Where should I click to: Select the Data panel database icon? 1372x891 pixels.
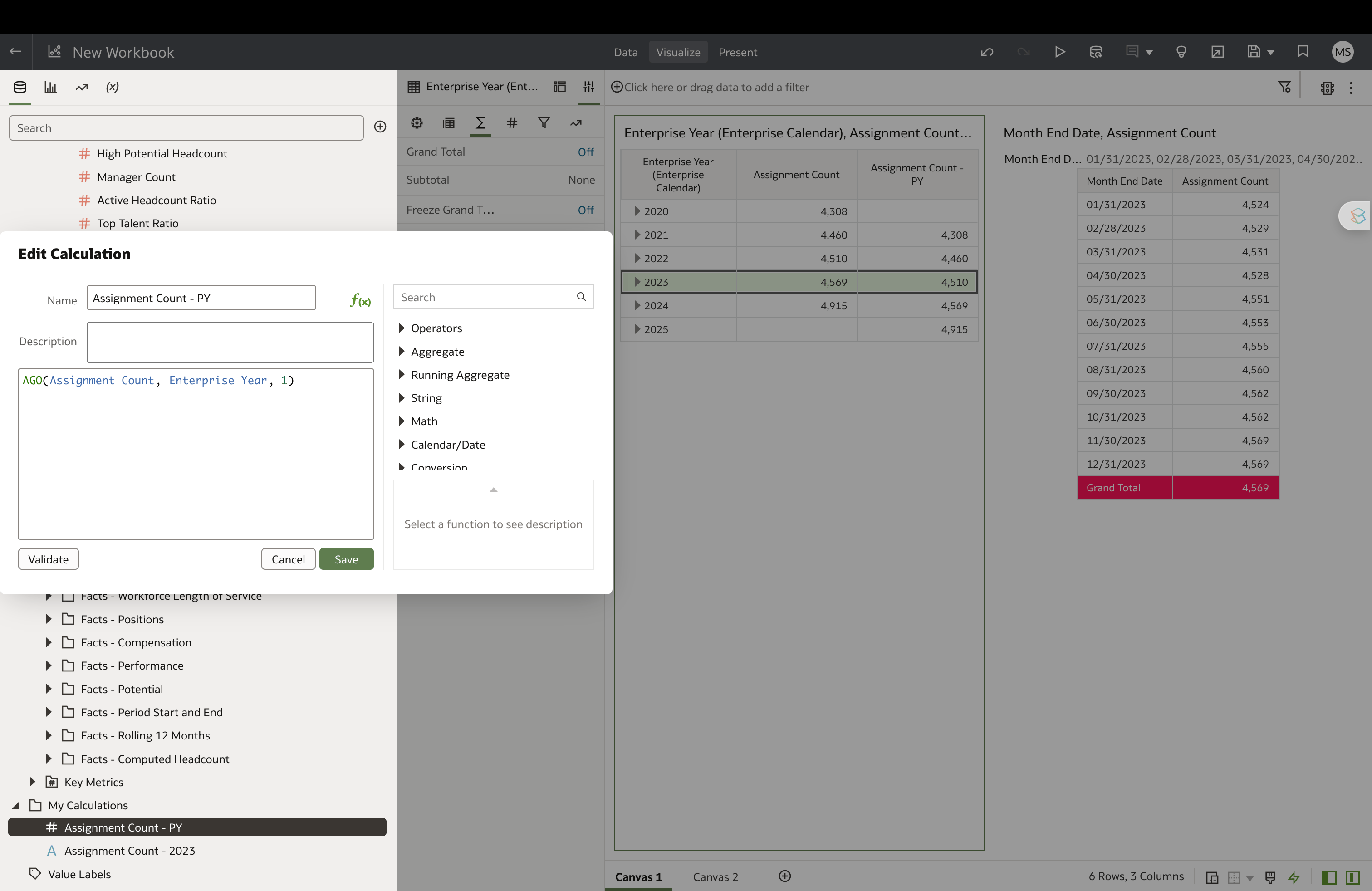pos(20,87)
